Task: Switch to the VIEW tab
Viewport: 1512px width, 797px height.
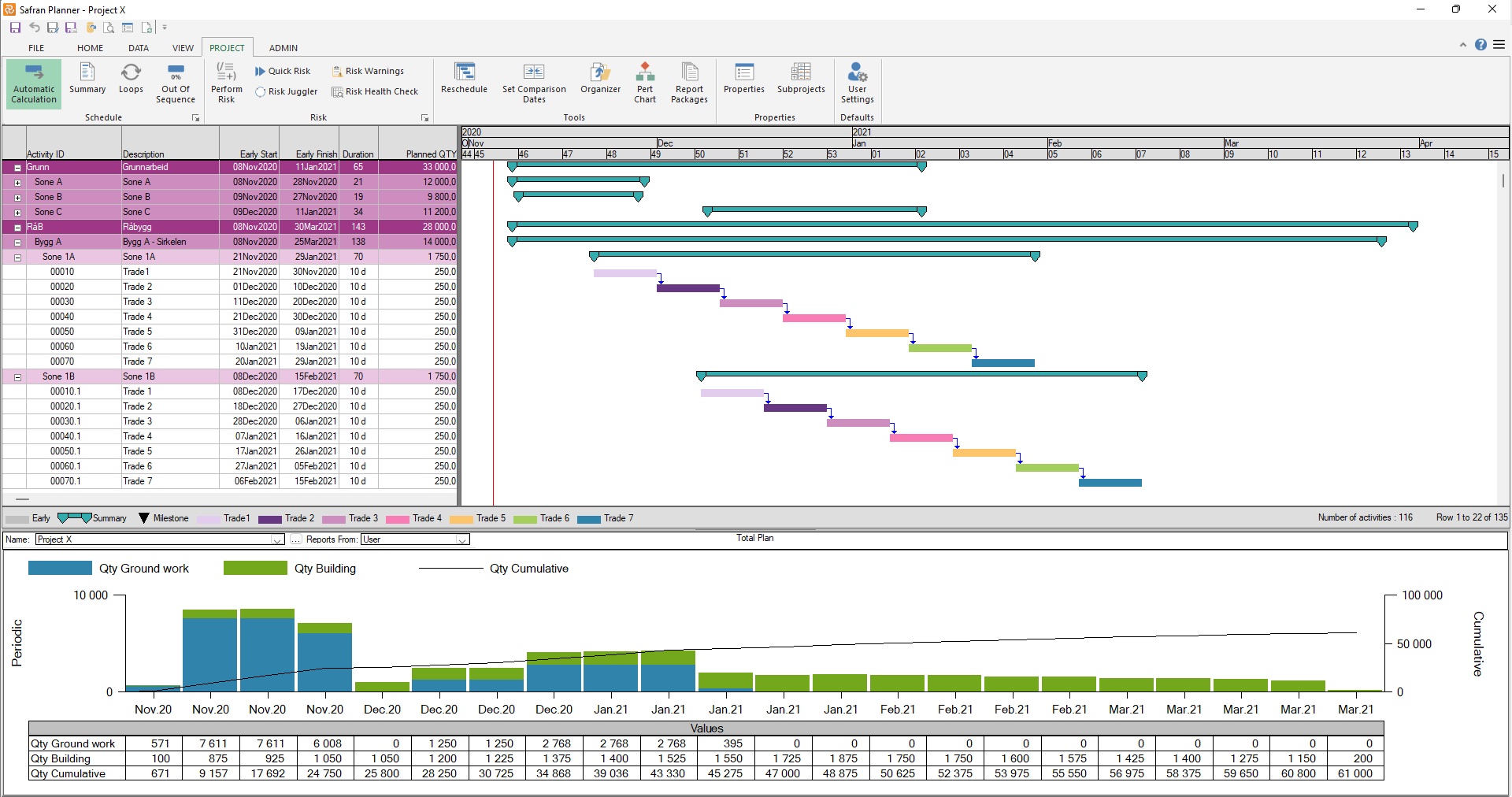Action: pos(183,48)
